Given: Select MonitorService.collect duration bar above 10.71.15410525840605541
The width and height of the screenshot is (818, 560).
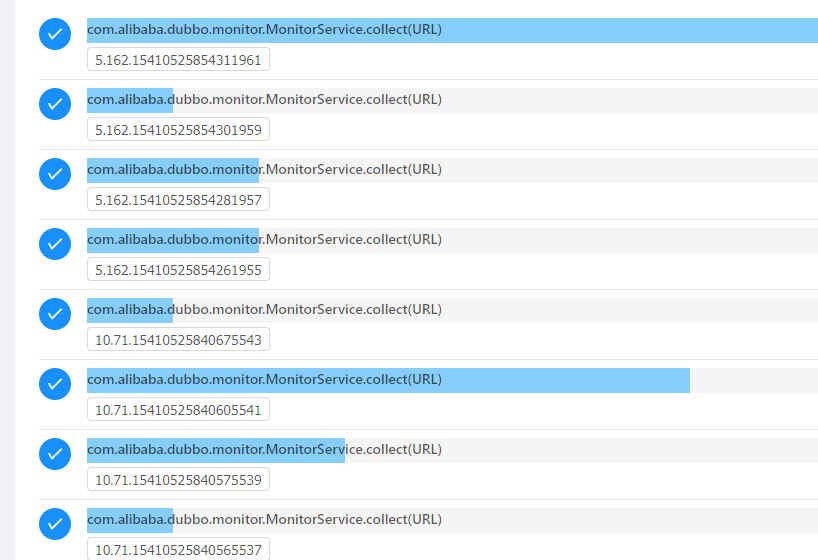Looking at the screenshot, I should click(452, 380).
